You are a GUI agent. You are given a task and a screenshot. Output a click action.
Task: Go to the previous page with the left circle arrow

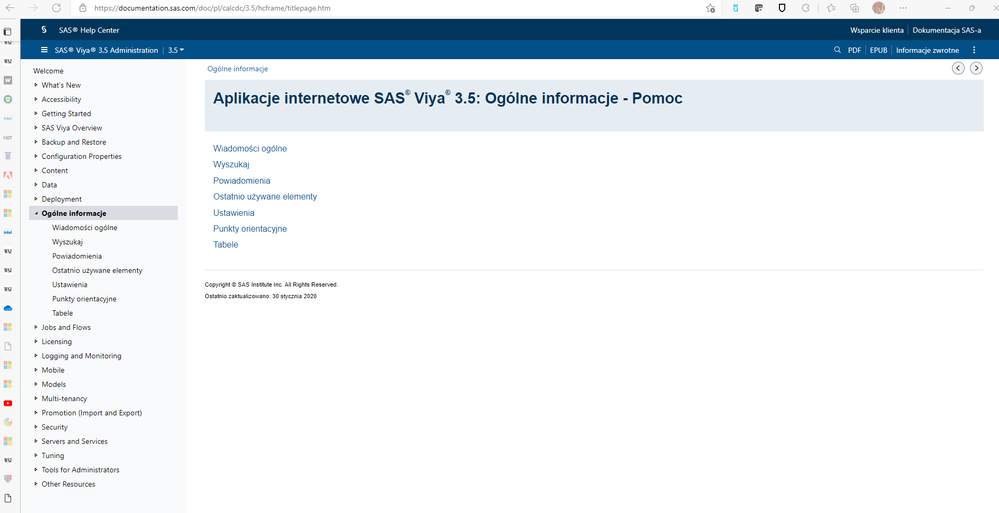tap(958, 68)
